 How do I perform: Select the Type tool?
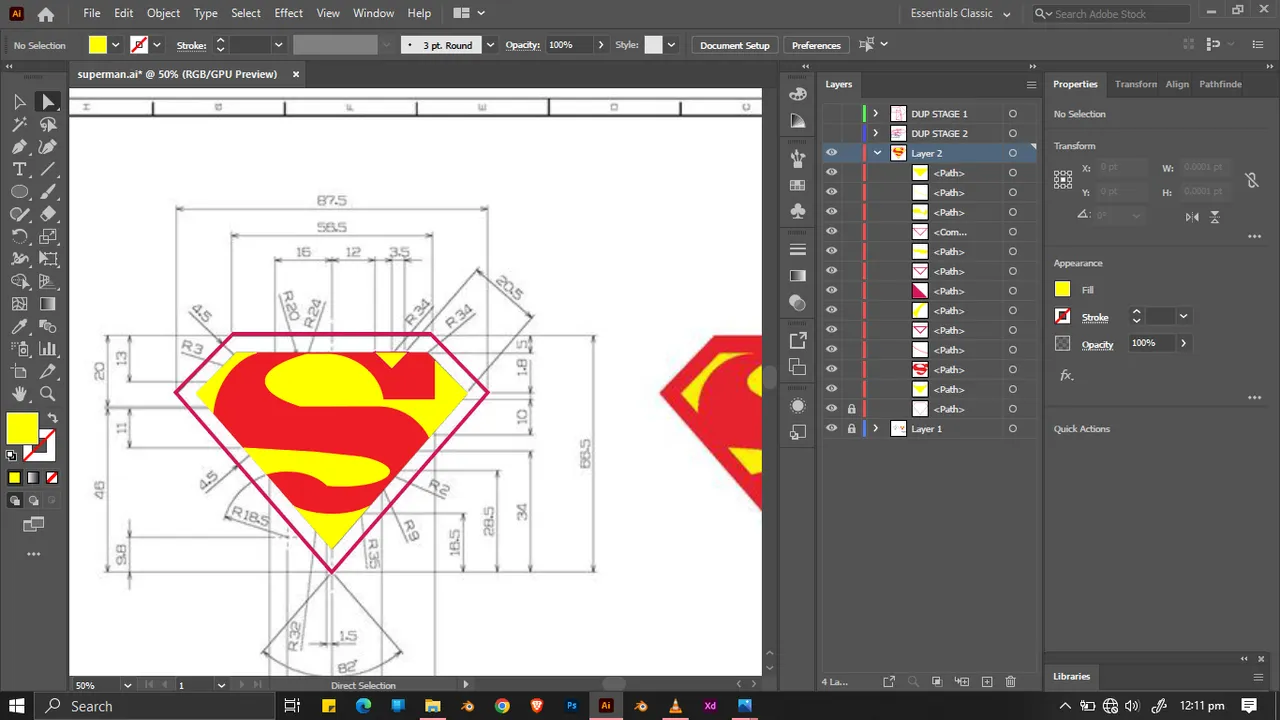[x=19, y=169]
